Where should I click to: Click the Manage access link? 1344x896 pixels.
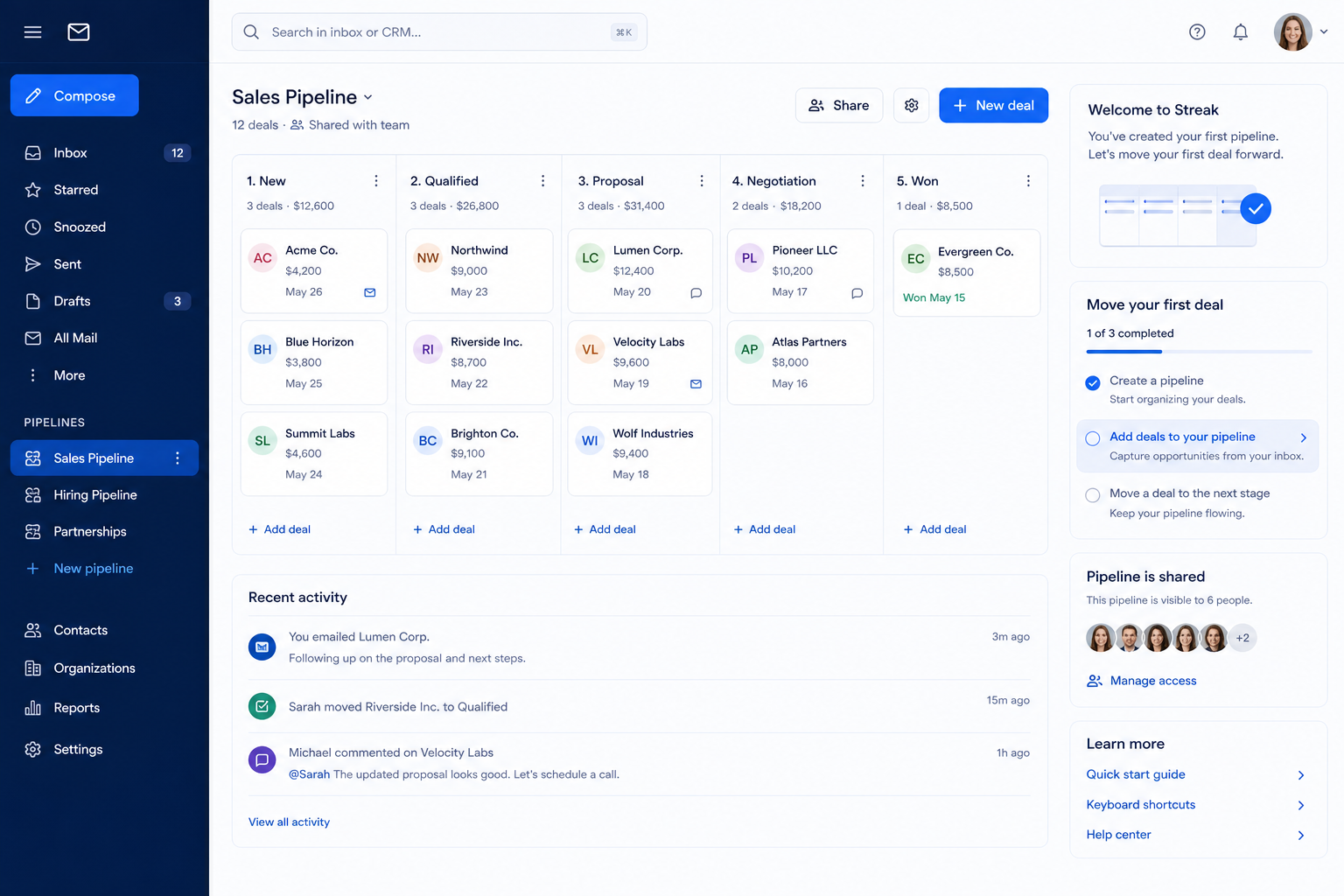[1141, 681]
